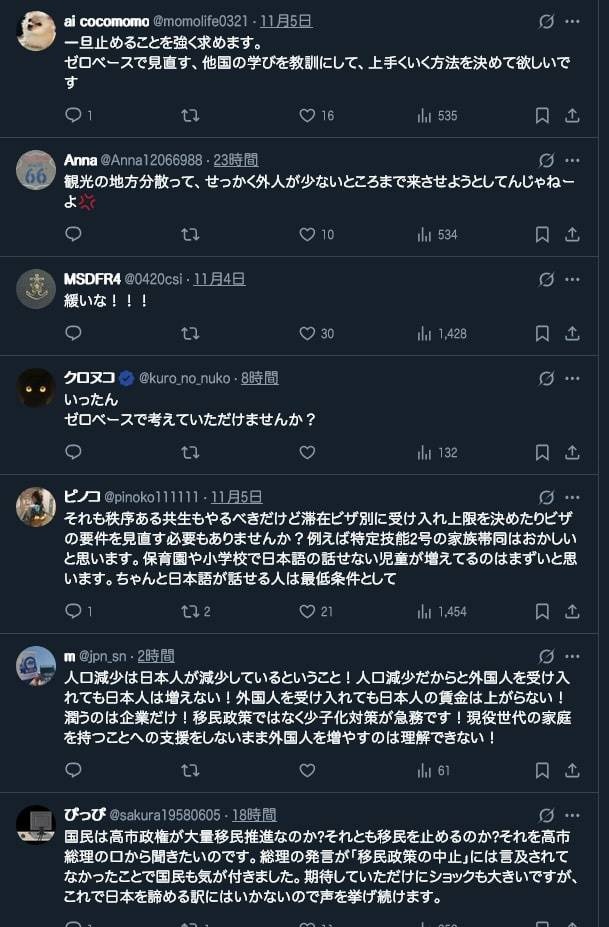View analytics for MSDFR4's tweet
The image size is (609, 927).
(x=424, y=333)
